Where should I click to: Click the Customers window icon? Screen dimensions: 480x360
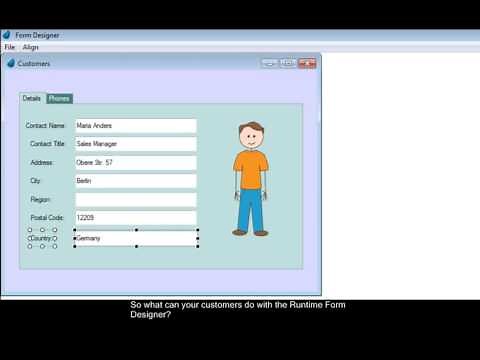[x=11, y=63]
